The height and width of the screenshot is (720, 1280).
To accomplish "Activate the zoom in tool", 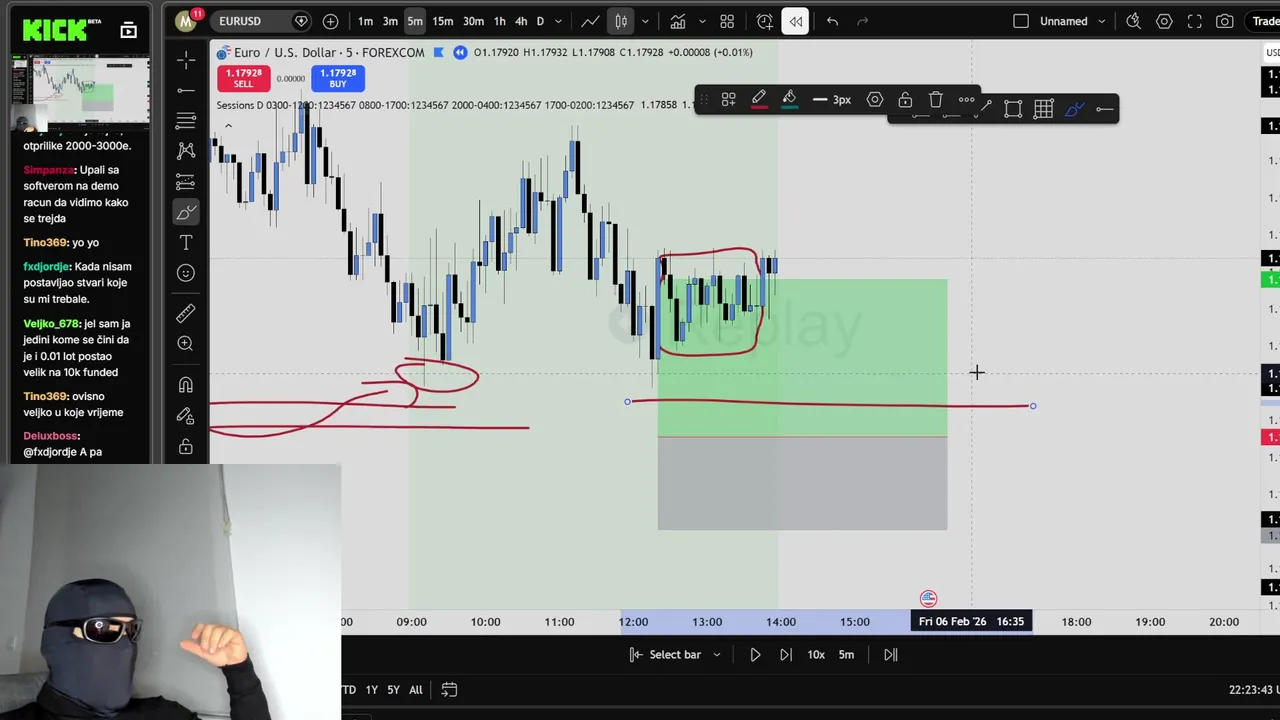I will coord(186,344).
